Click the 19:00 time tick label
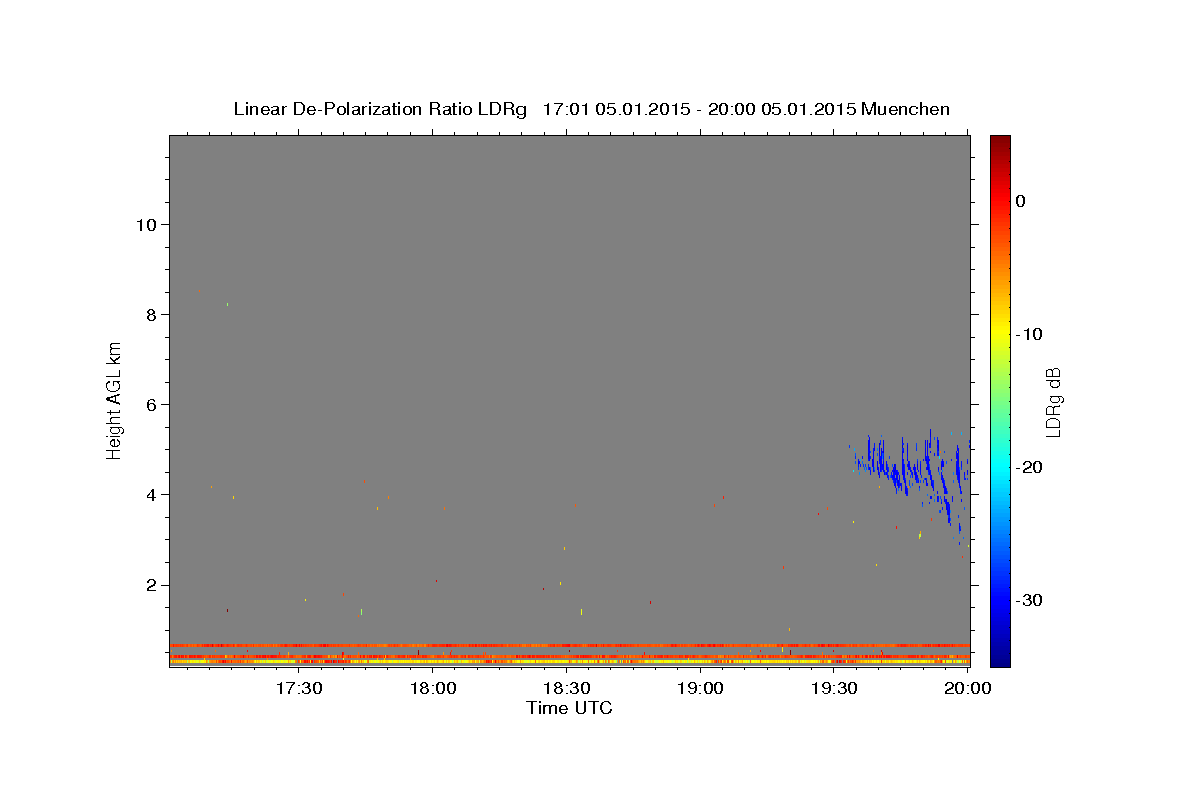Viewport: 1200px width, 800px height. click(701, 688)
